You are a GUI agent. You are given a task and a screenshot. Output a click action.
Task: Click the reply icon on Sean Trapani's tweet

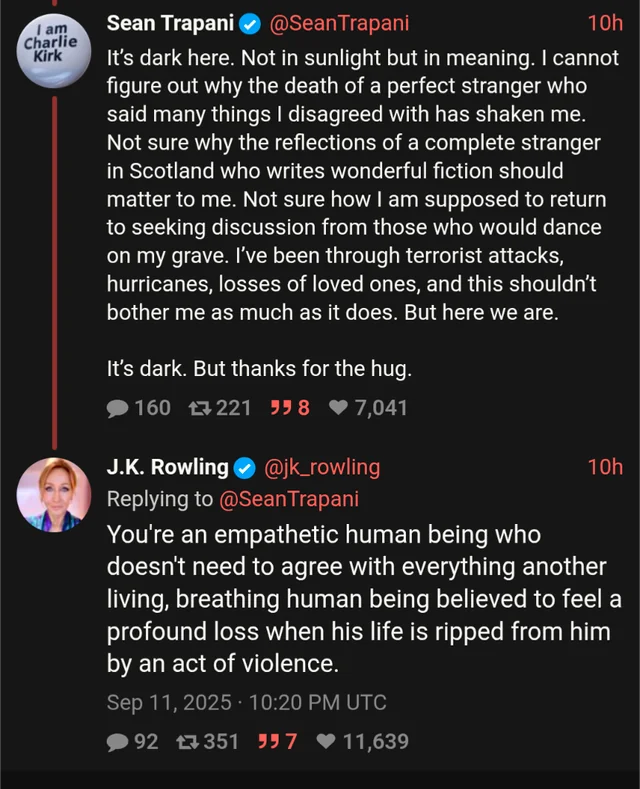(118, 408)
